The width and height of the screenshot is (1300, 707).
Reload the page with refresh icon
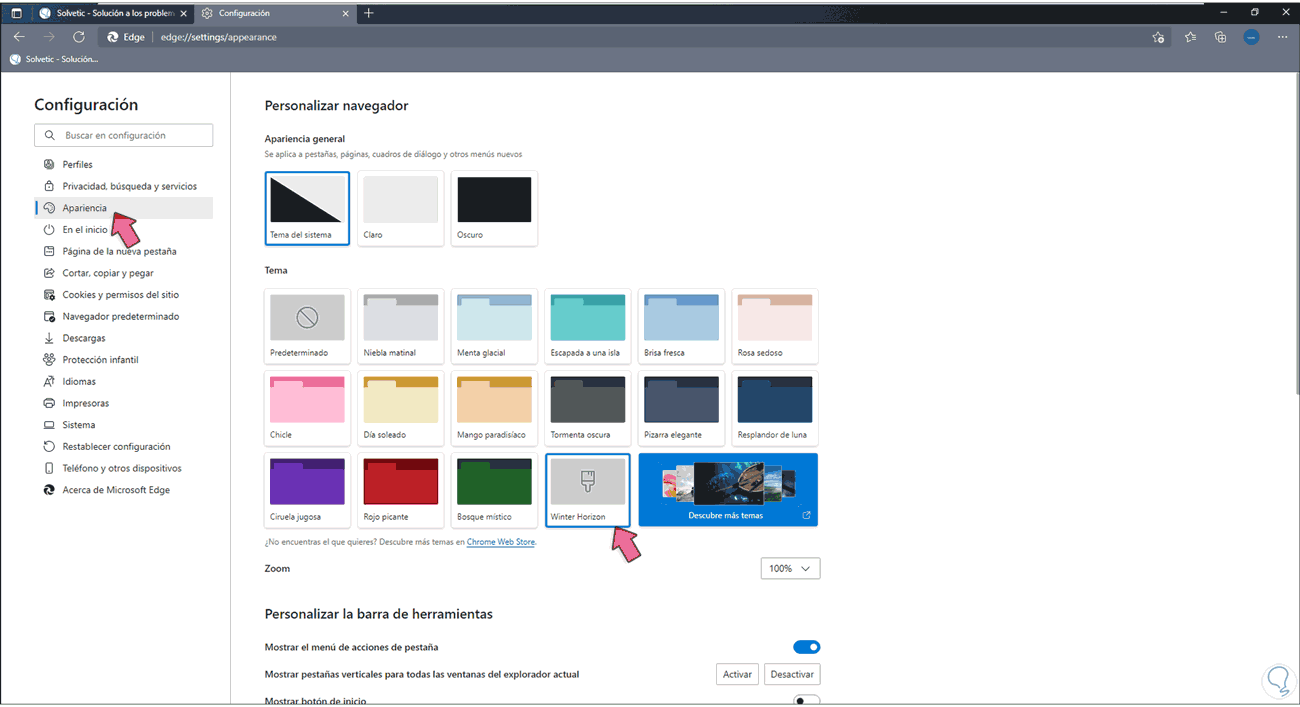[x=79, y=37]
